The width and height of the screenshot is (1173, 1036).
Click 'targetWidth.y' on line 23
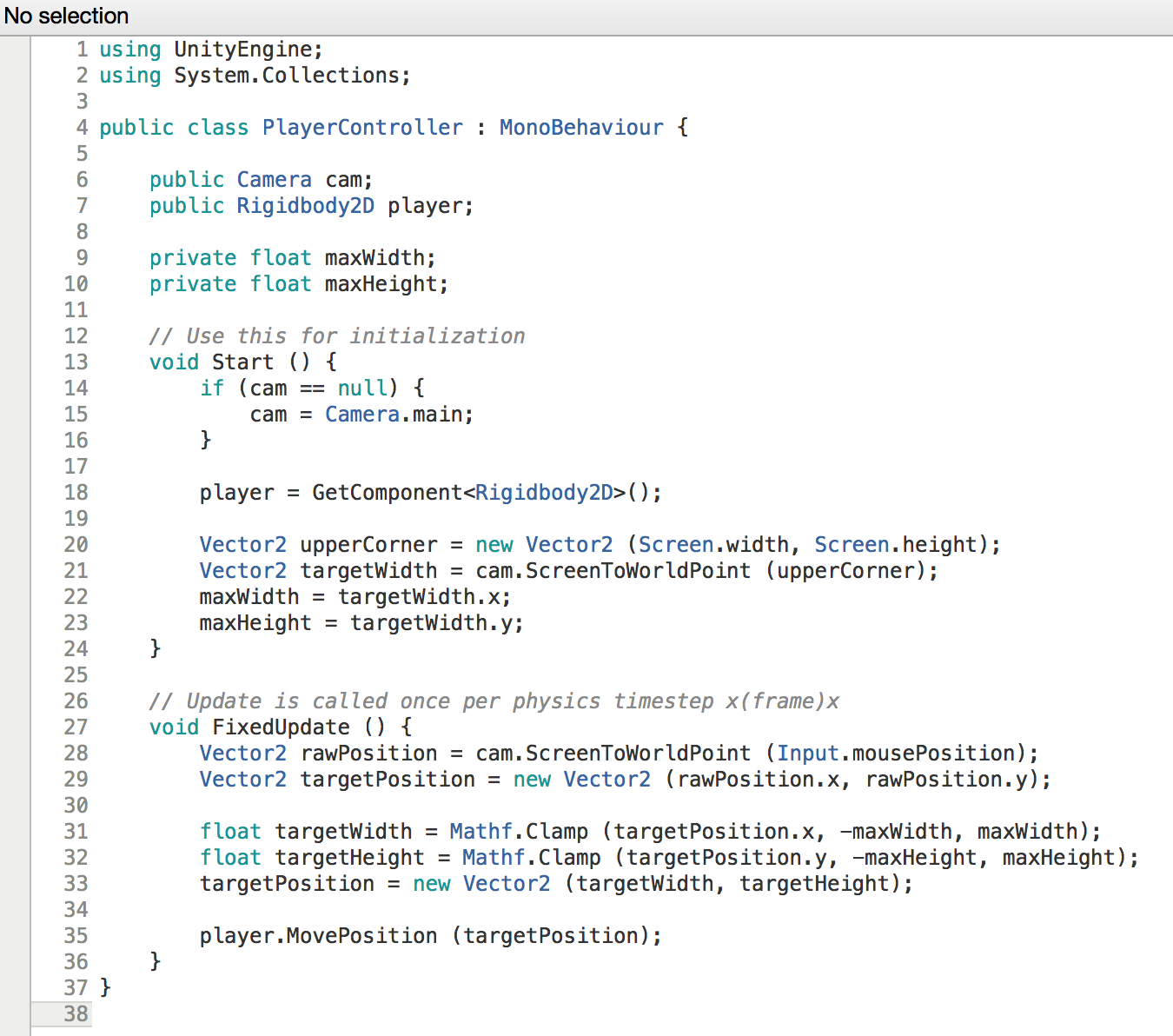pyautogui.click(x=431, y=623)
